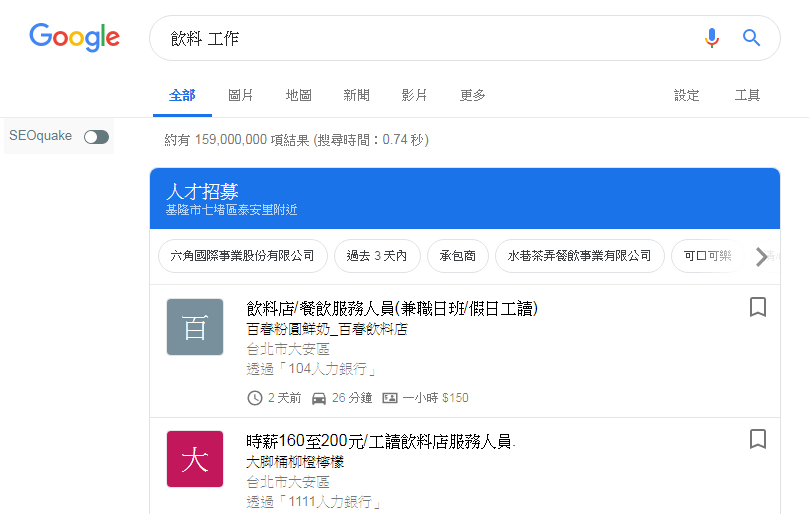Switch to the 圖片 tab
Screen dimensions: 809x514
click(x=240, y=95)
